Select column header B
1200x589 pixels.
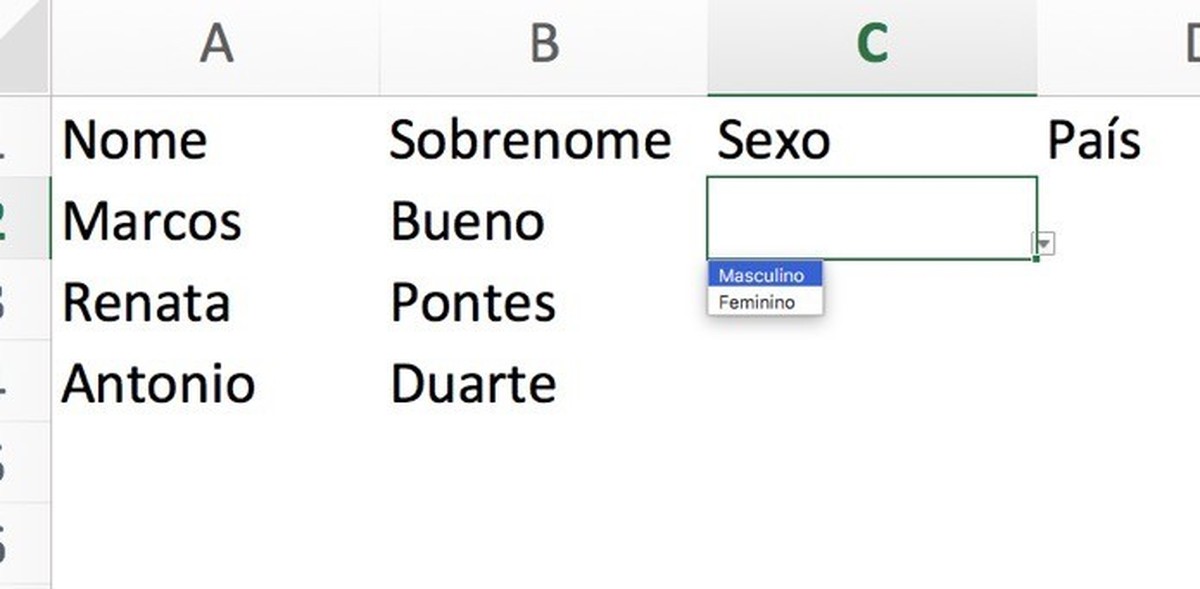pyautogui.click(x=541, y=42)
